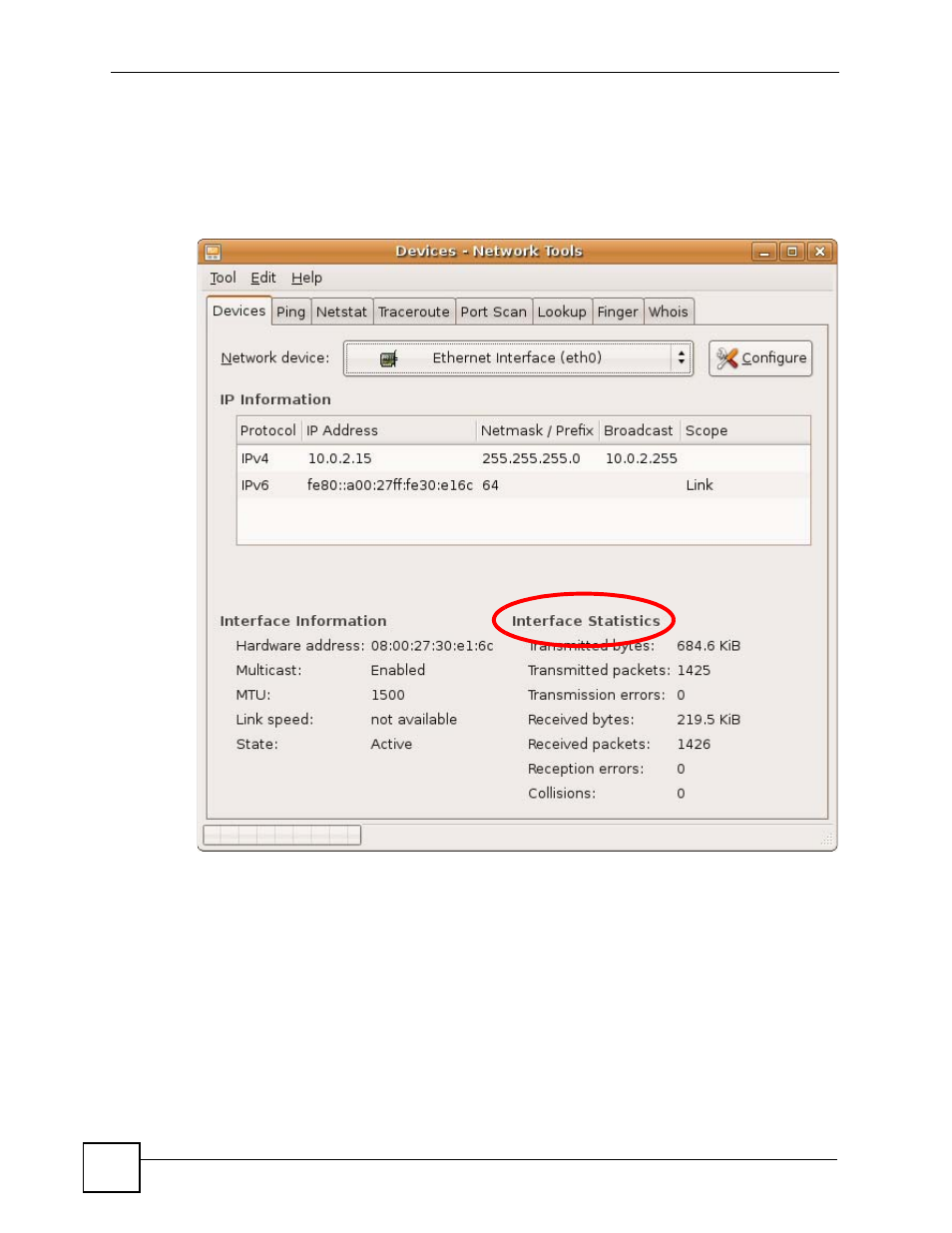Click the Transmission errors value
This screenshot has height=1233, width=952.
[681, 695]
